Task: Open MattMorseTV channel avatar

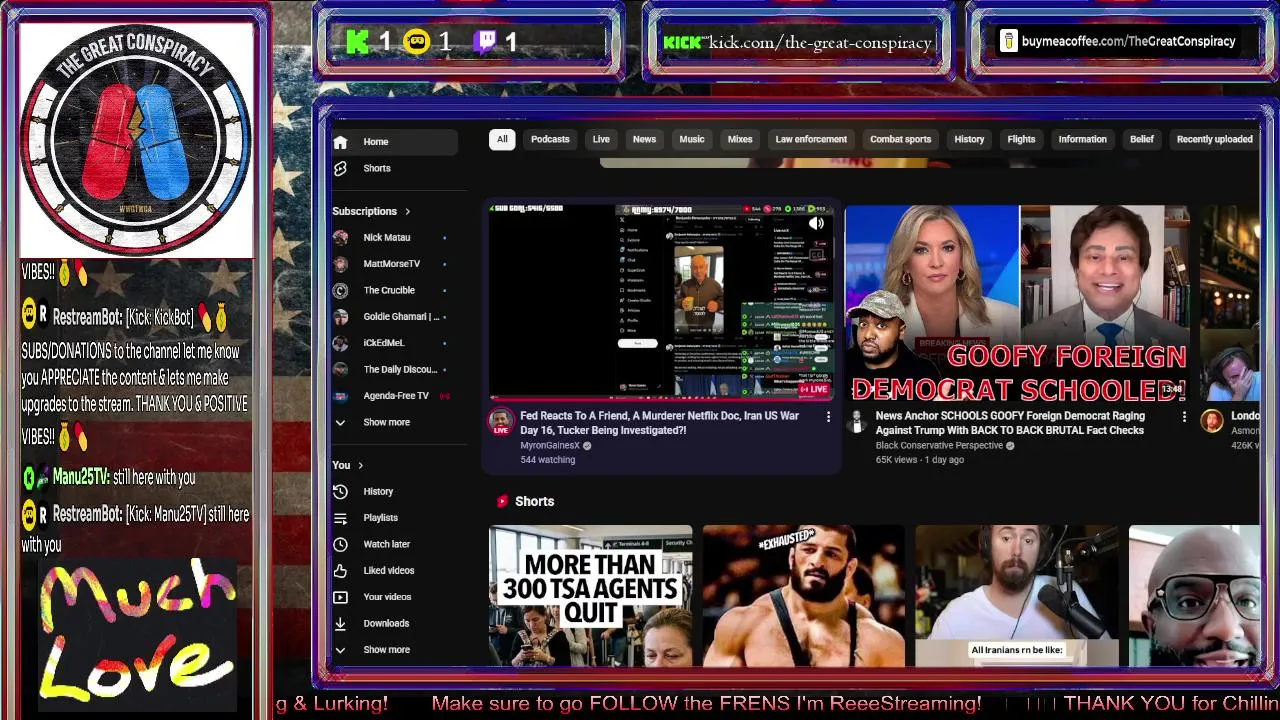Action: (340, 264)
